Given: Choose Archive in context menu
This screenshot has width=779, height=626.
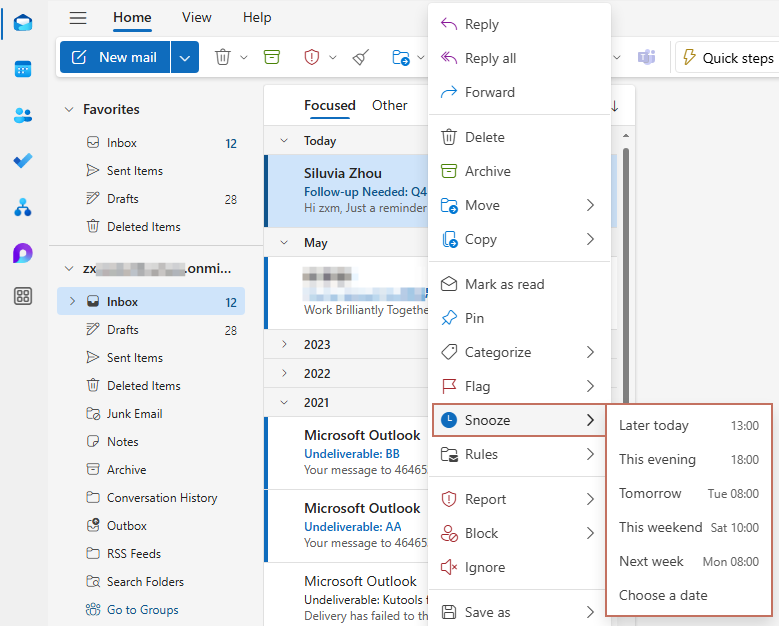Looking at the screenshot, I should [x=519, y=171].
